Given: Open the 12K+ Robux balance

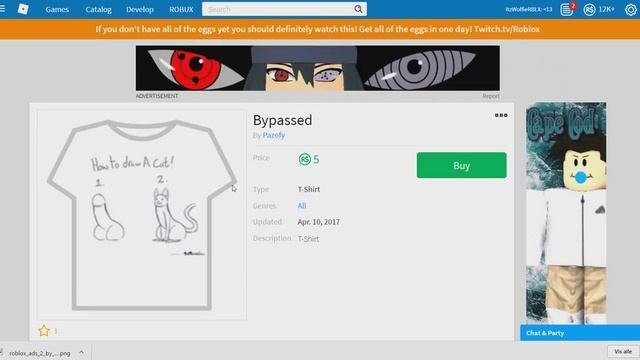Looking at the screenshot, I should pyautogui.click(x=607, y=9).
